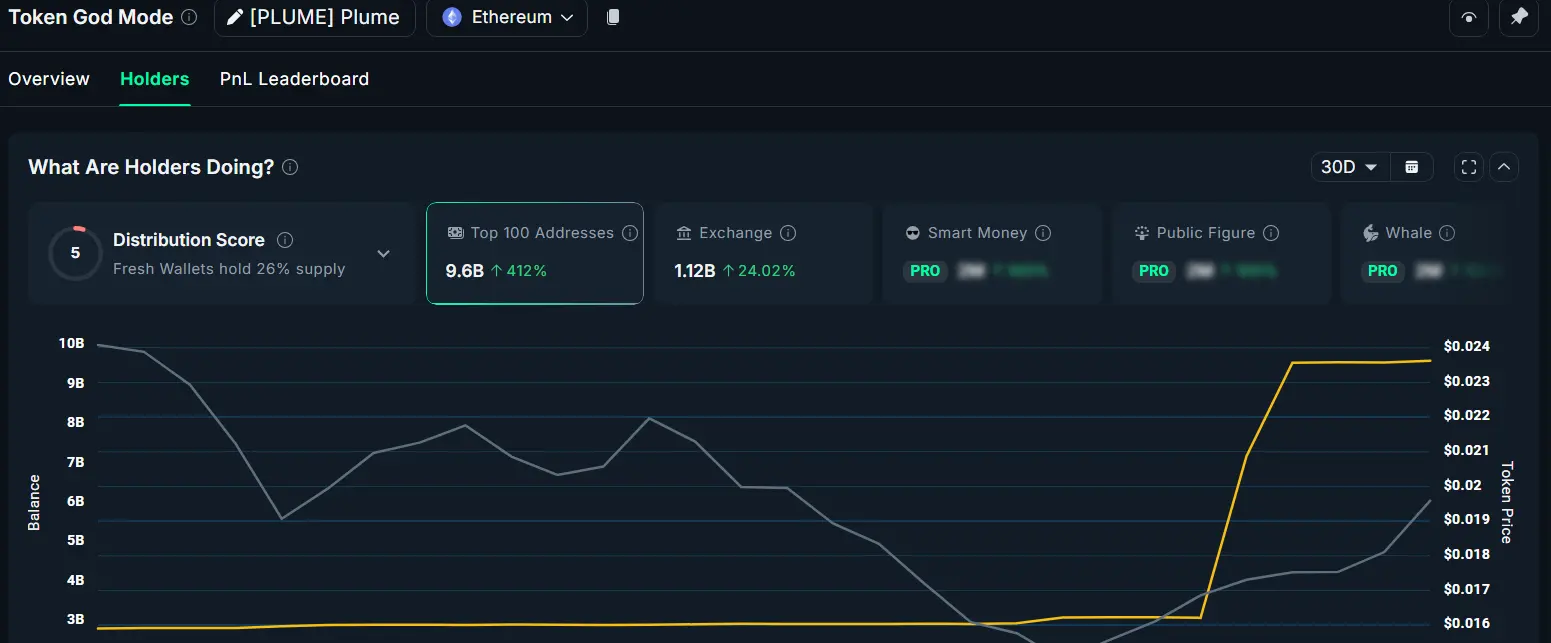The height and width of the screenshot is (643, 1551).
Task: Click the 10B balance axis label
Action: 72,343
